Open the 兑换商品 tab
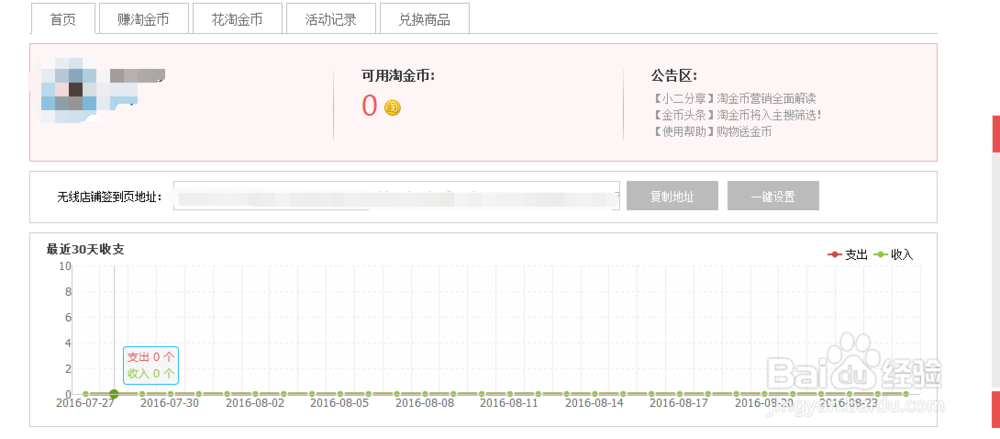This screenshot has height=439, width=1000. pos(425,19)
